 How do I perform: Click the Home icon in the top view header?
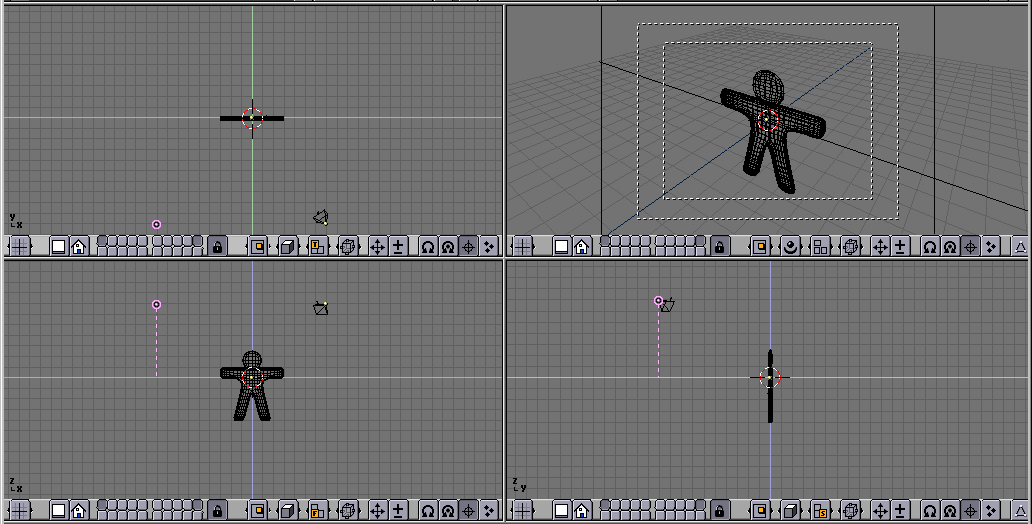(x=78, y=246)
